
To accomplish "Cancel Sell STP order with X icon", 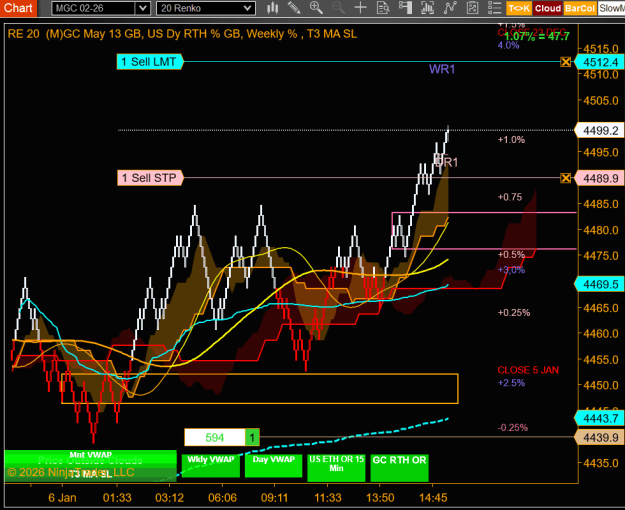I will (x=565, y=178).
